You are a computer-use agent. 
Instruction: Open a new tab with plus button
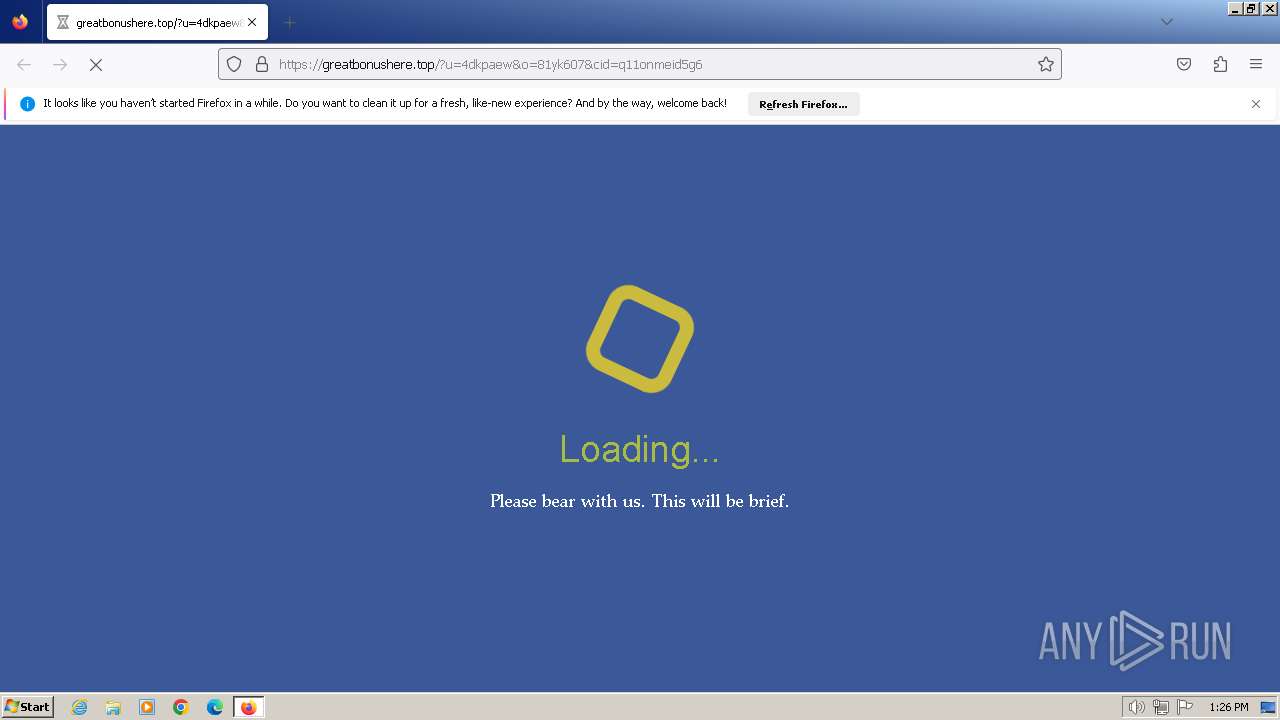(289, 22)
